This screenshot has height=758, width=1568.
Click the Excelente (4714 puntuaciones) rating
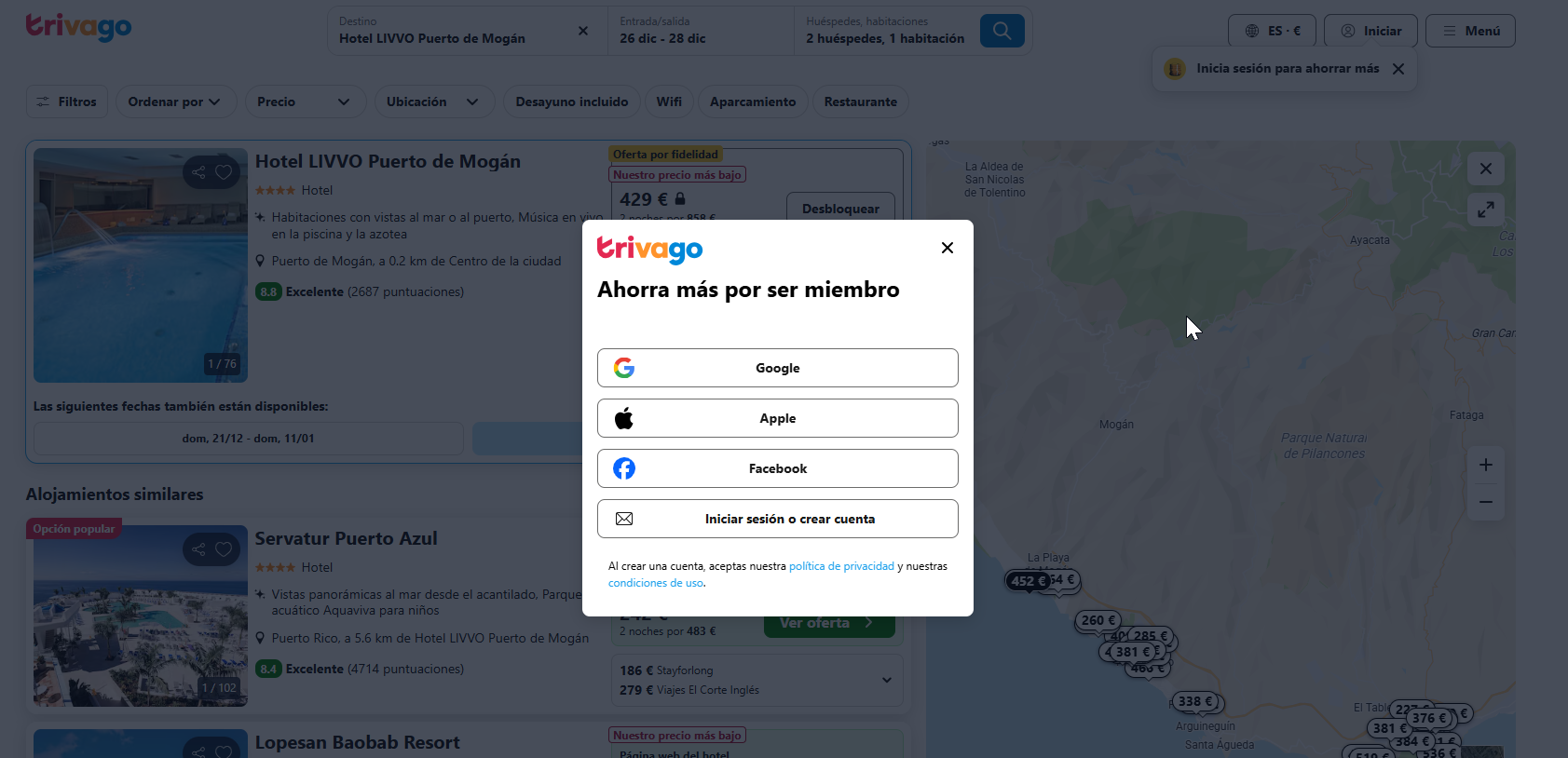point(360,669)
